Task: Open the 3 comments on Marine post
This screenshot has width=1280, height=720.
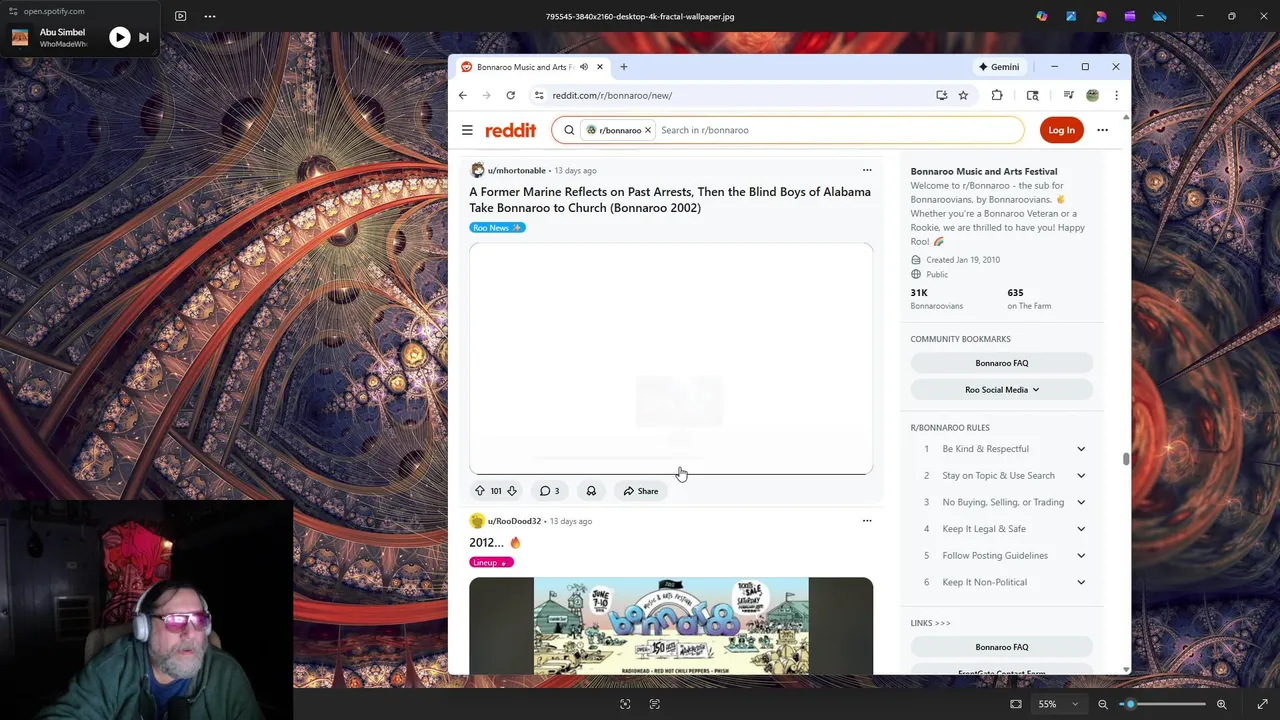Action: [550, 491]
